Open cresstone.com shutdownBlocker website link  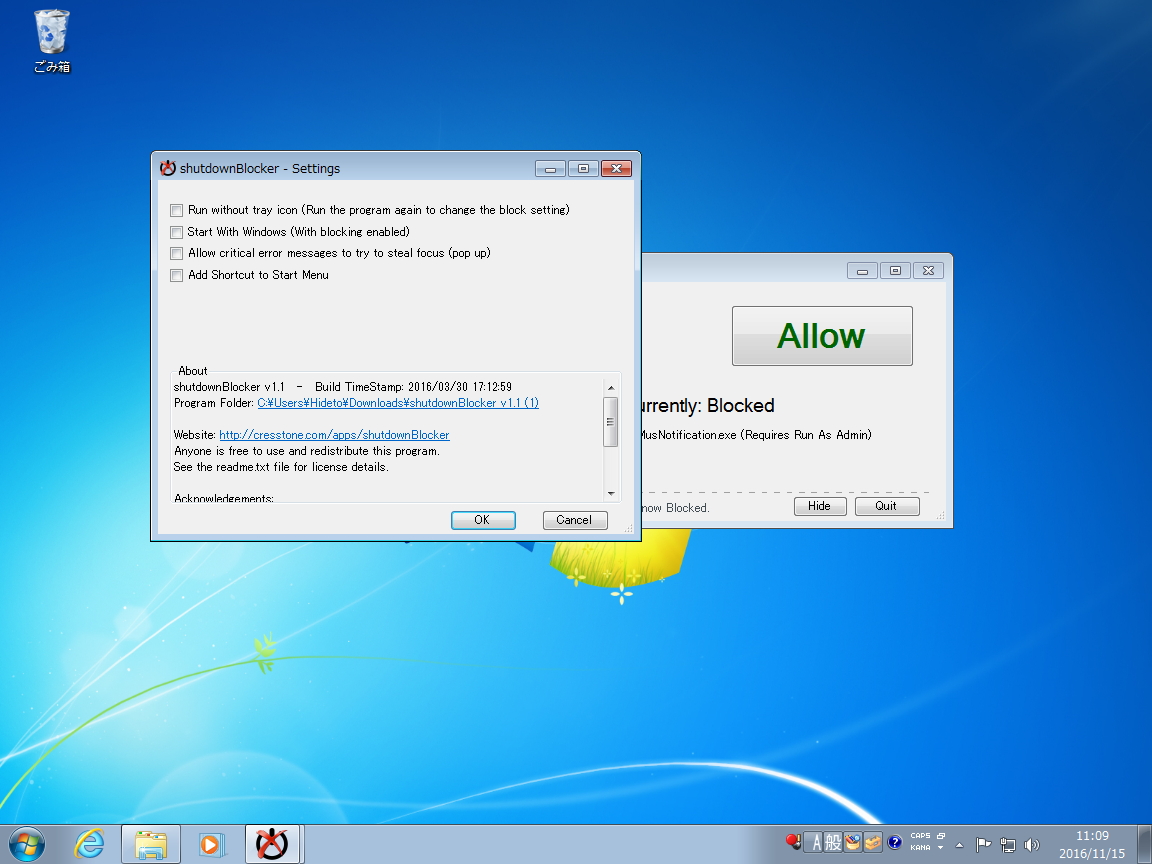334,435
